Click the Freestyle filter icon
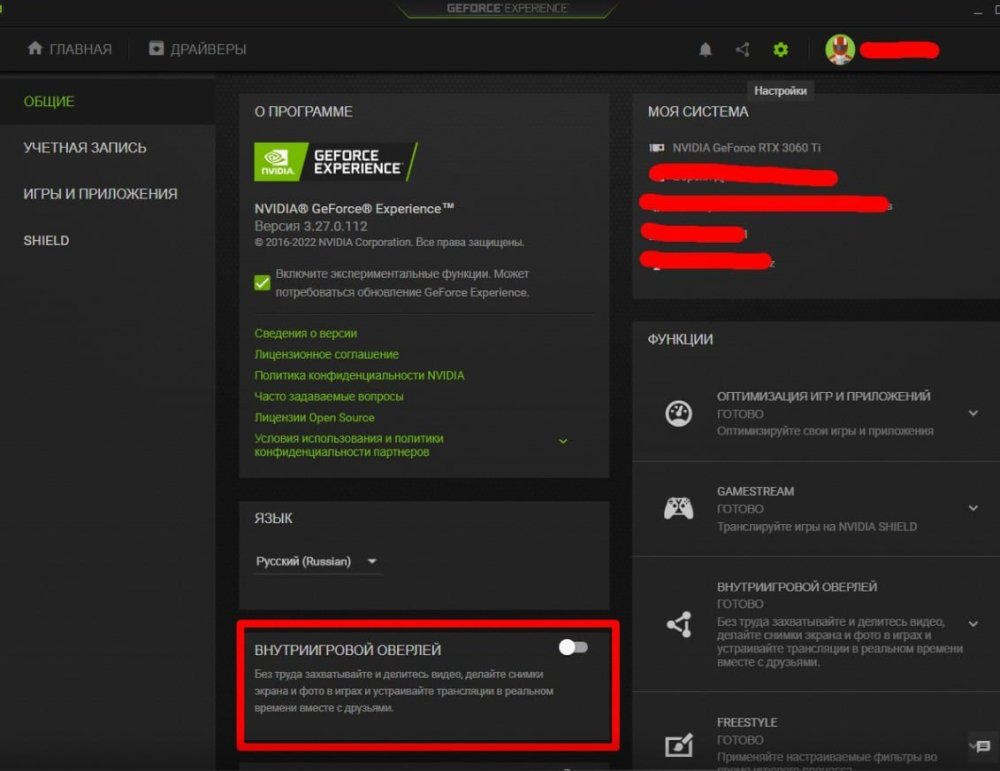Screen dimensions: 1000x771 [679, 745]
